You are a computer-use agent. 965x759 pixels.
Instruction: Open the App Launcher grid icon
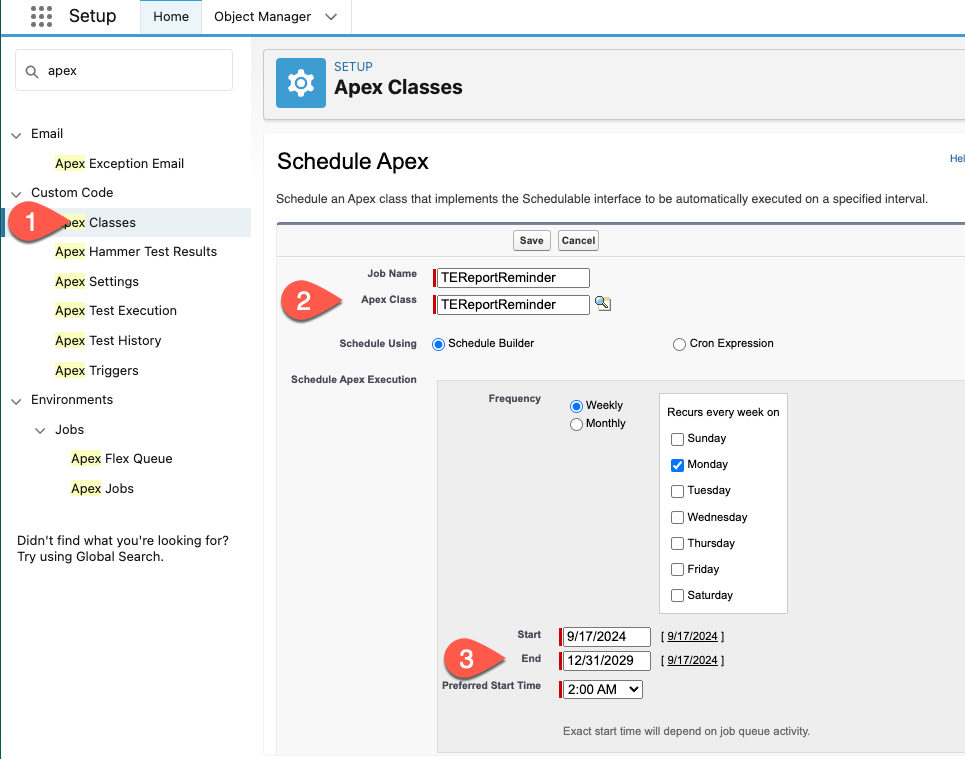coord(41,16)
